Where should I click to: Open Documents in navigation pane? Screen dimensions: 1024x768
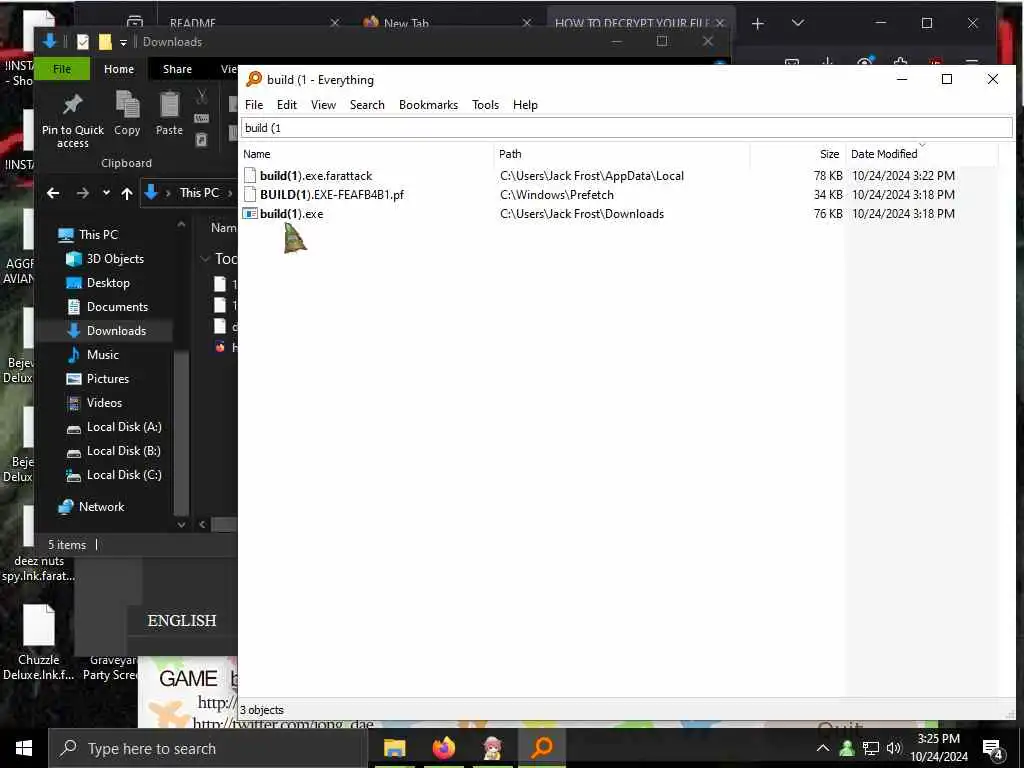[x=117, y=306]
